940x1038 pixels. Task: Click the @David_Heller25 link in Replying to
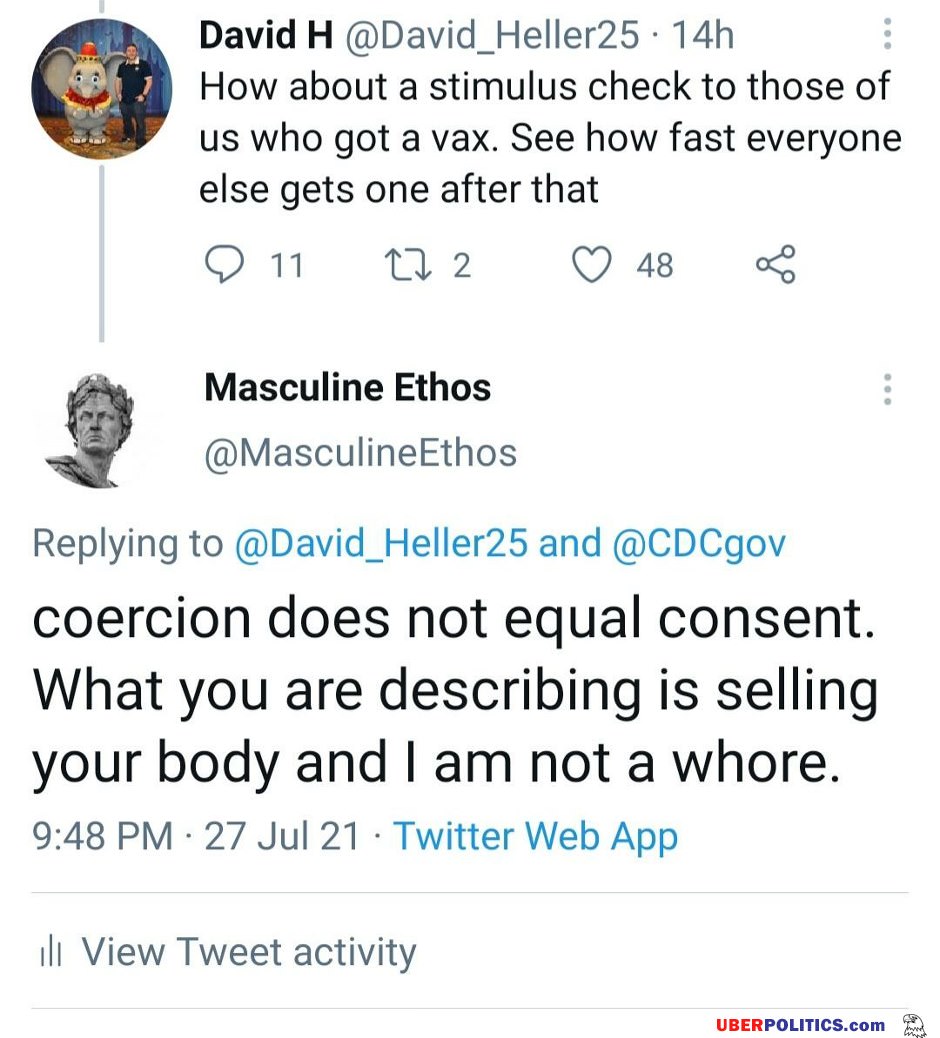tap(381, 544)
